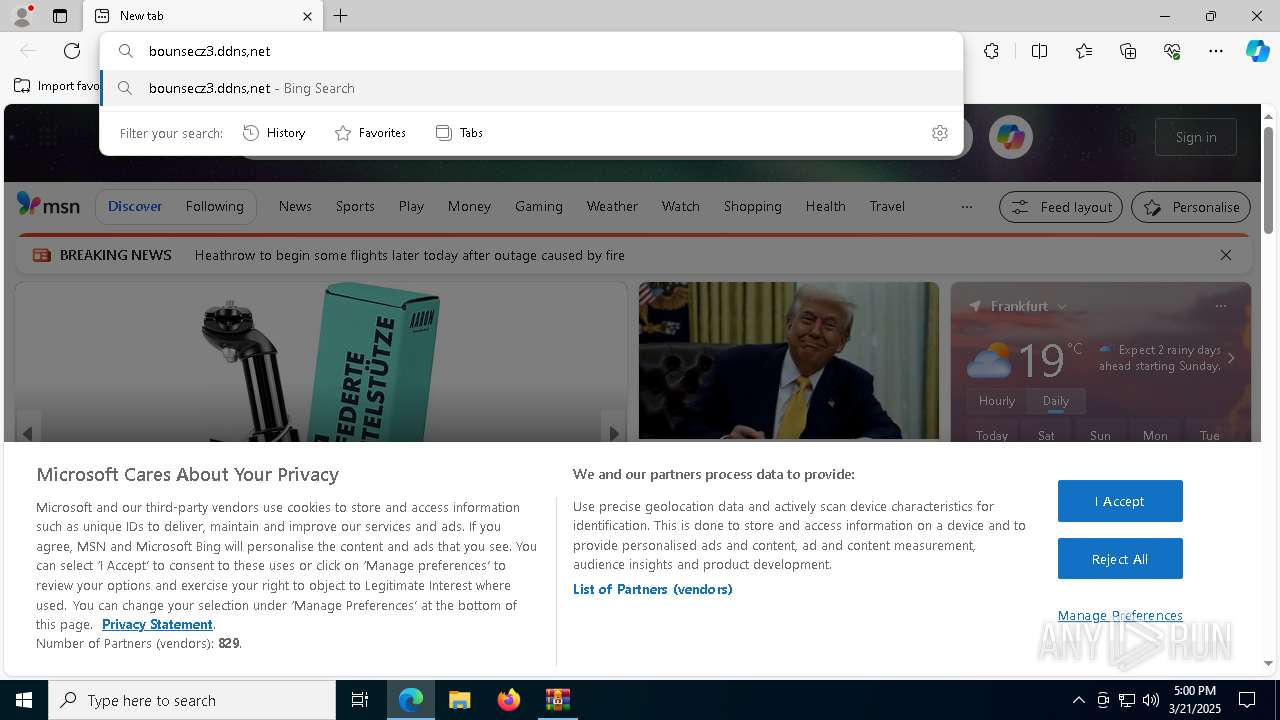Open the volume speaker tray icon
1280x720 pixels.
(x=1151, y=700)
